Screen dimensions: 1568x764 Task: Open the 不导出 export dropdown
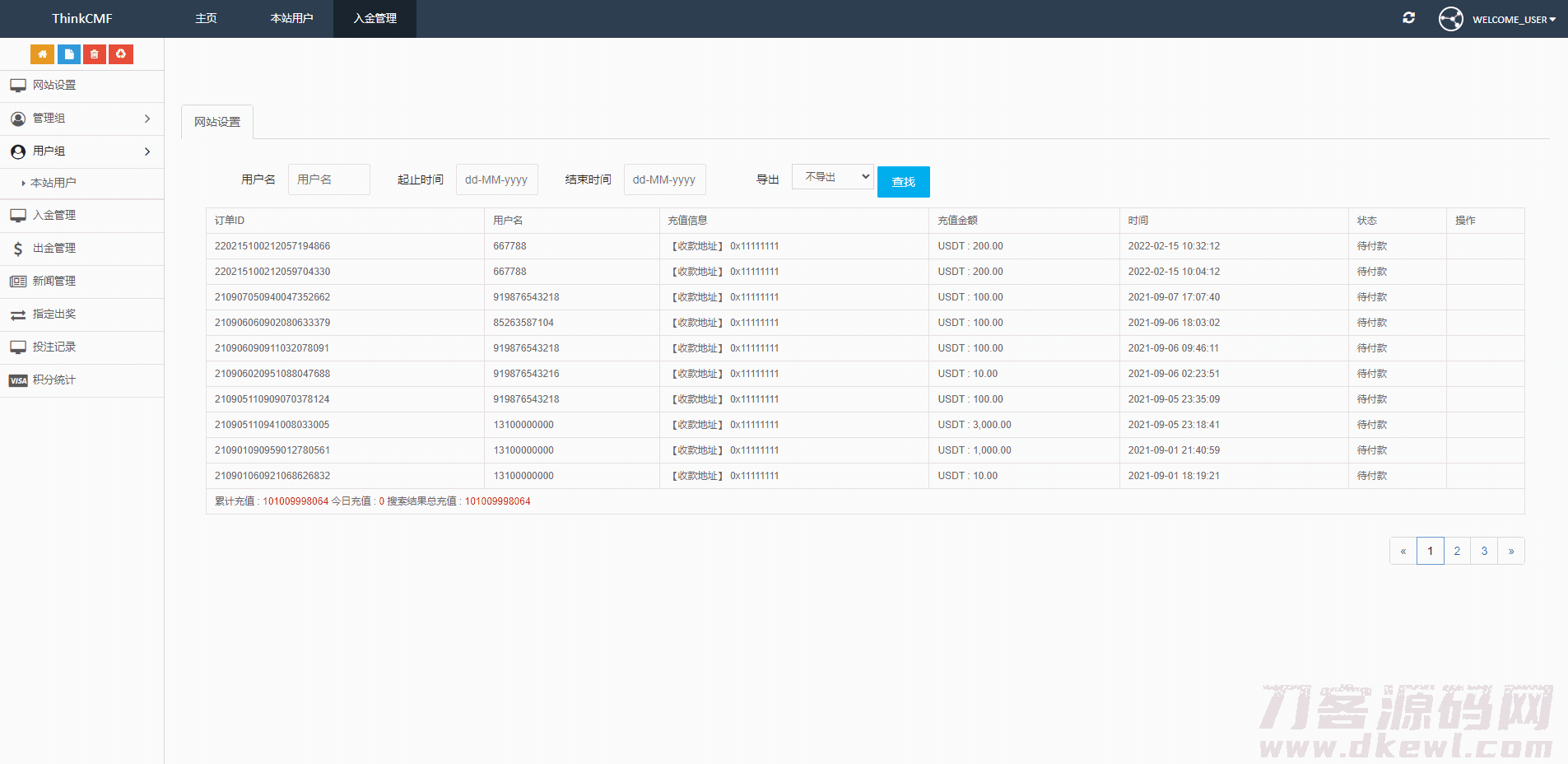pyautogui.click(x=832, y=177)
